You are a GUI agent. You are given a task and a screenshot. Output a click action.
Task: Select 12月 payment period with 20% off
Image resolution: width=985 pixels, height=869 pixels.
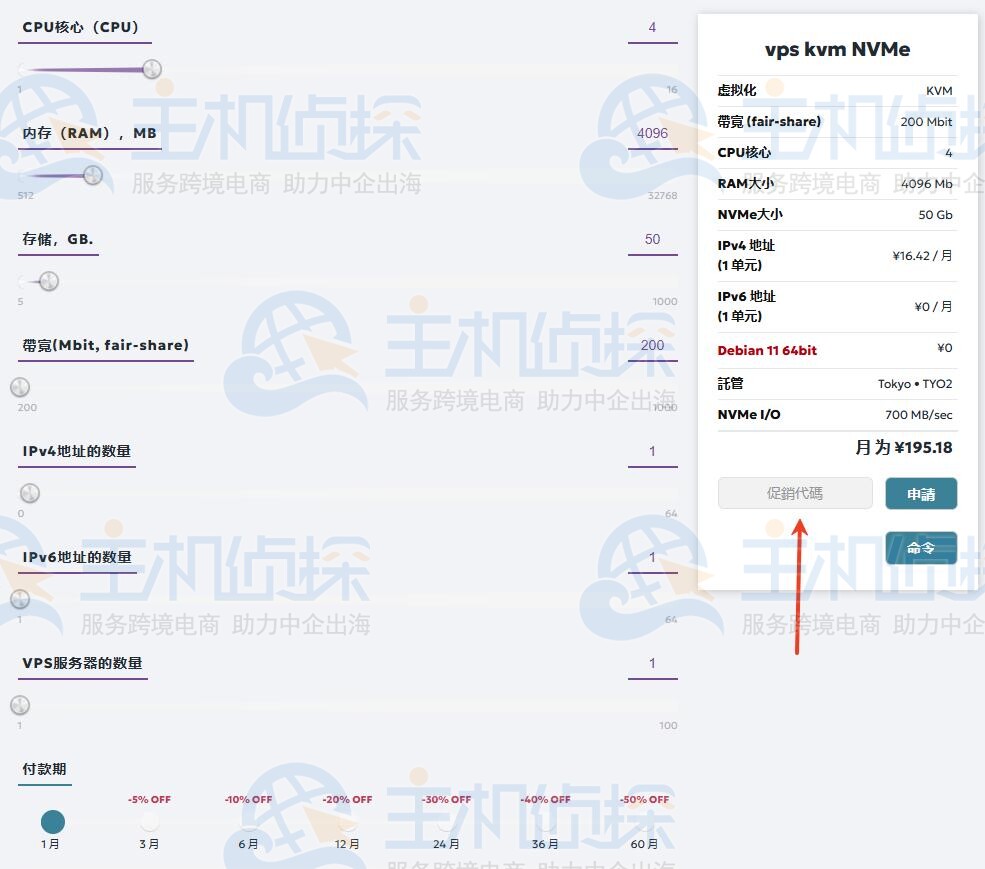coord(347,822)
